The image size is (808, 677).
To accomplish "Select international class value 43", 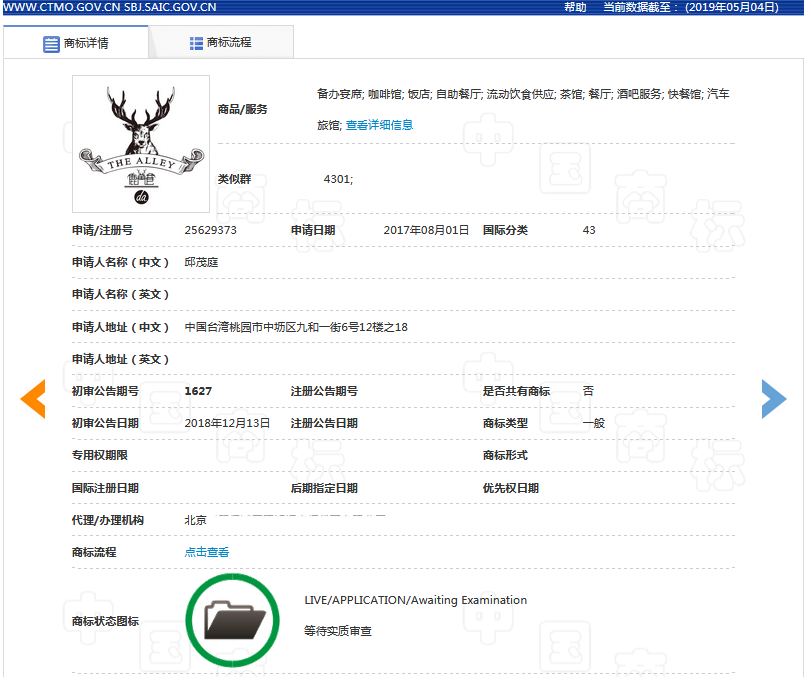I will 589,230.
